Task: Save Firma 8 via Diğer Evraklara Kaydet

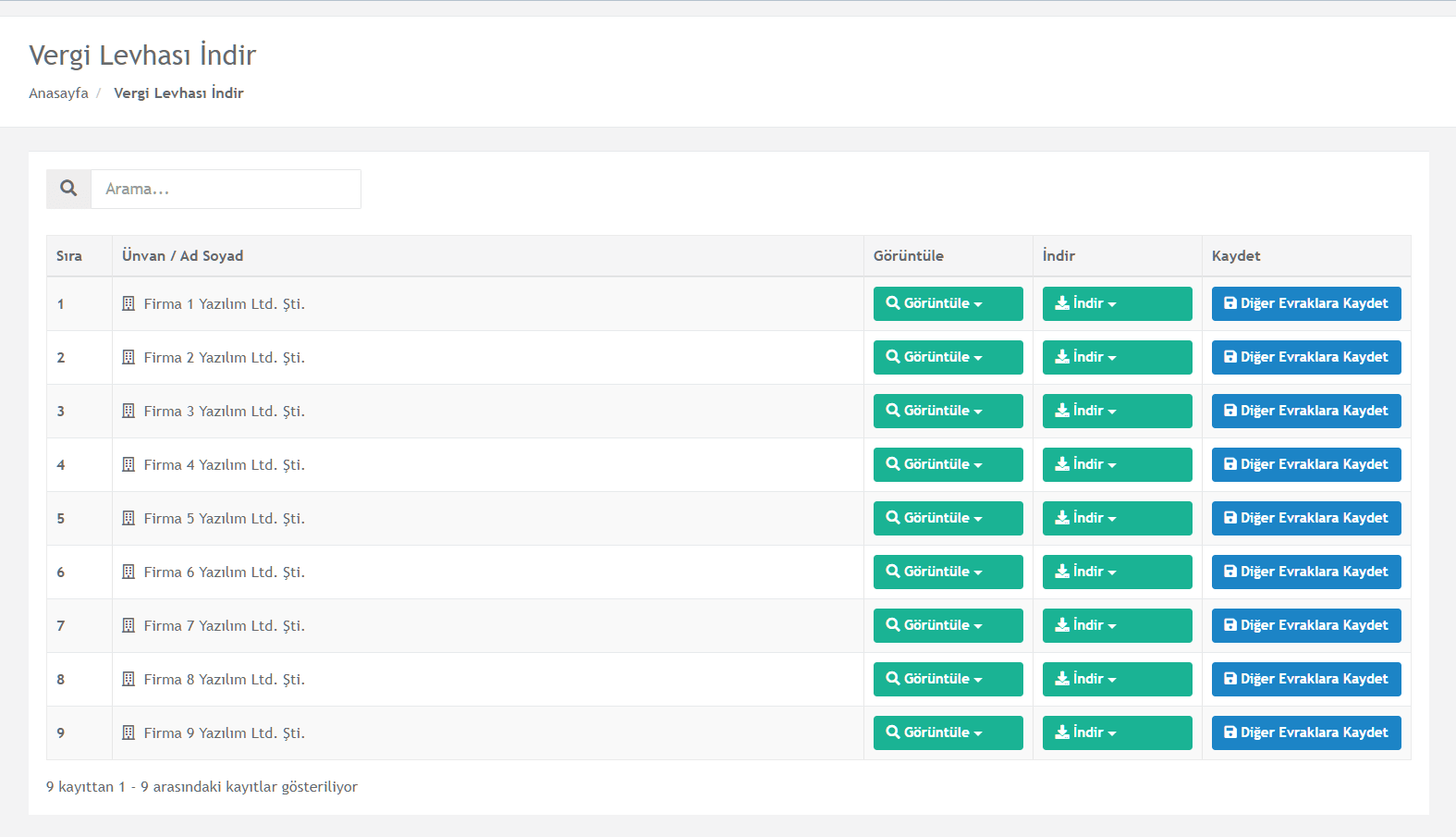Action: [x=1306, y=679]
